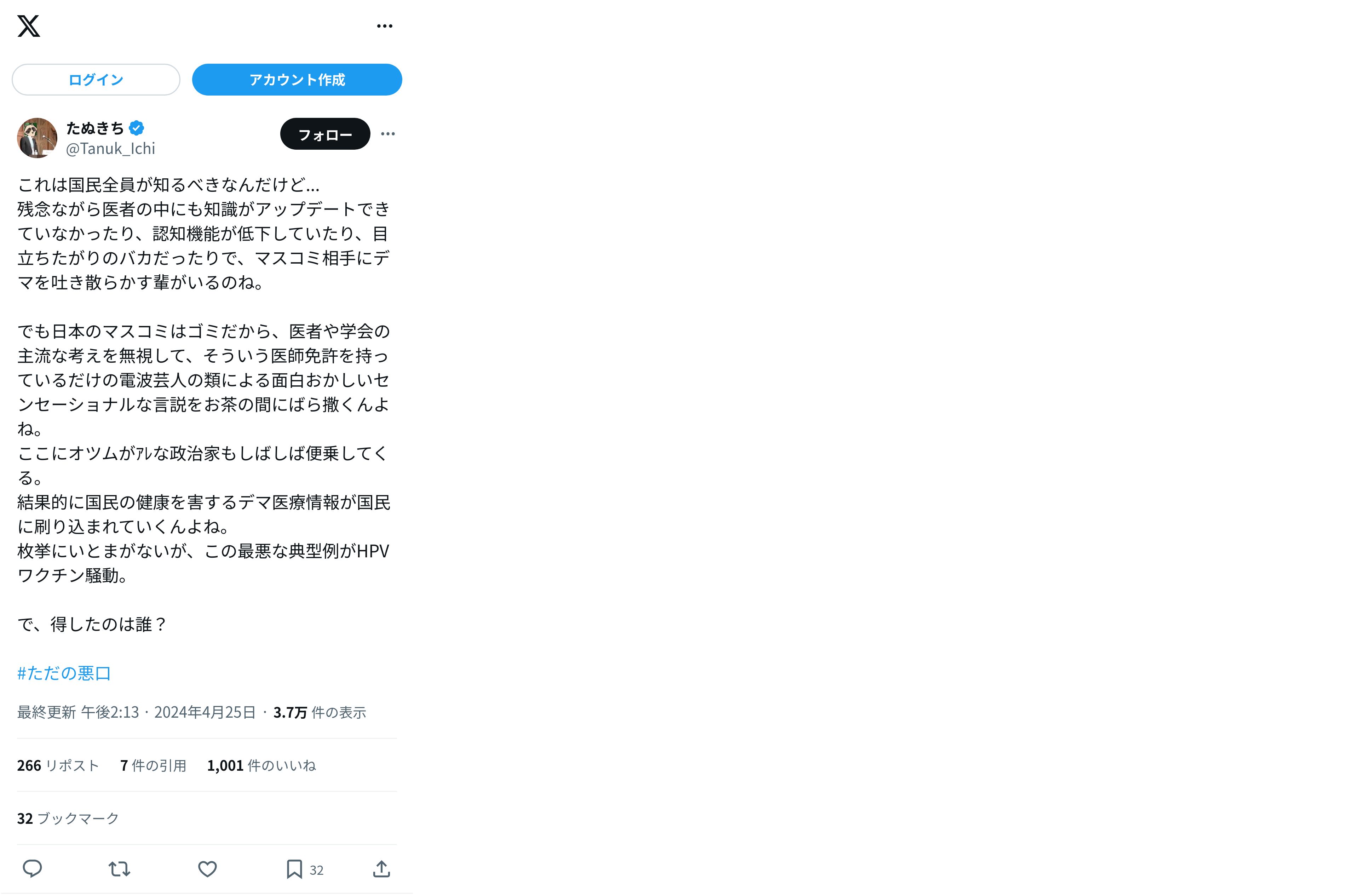
Task: Click the share upload icon
Action: click(x=381, y=869)
